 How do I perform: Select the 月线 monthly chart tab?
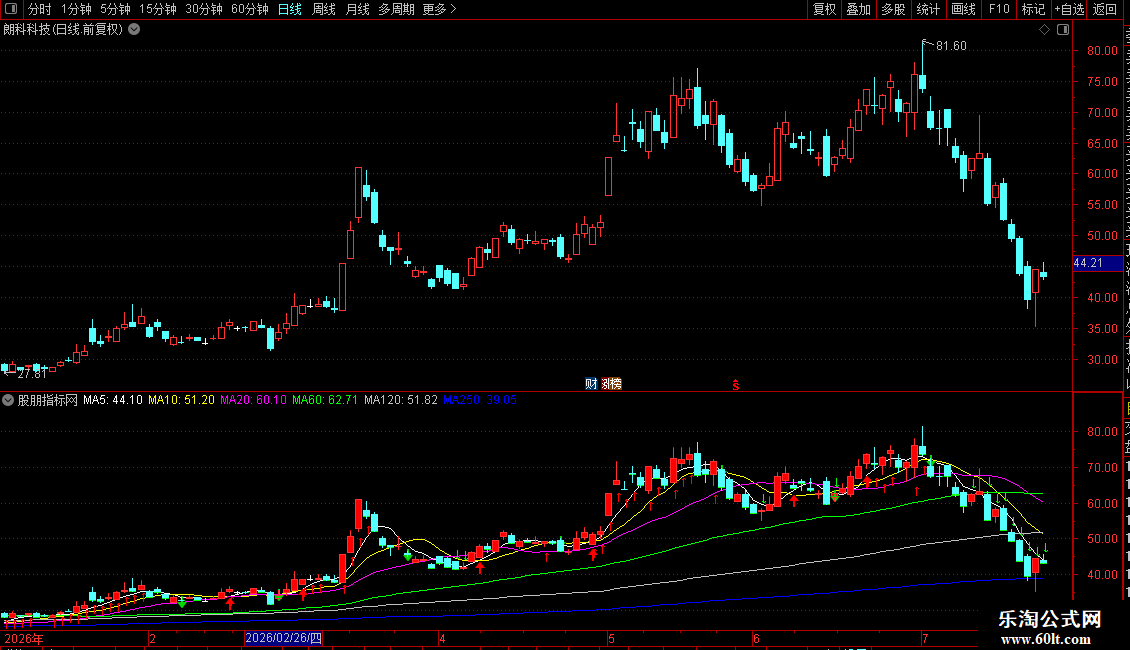pyautogui.click(x=357, y=9)
